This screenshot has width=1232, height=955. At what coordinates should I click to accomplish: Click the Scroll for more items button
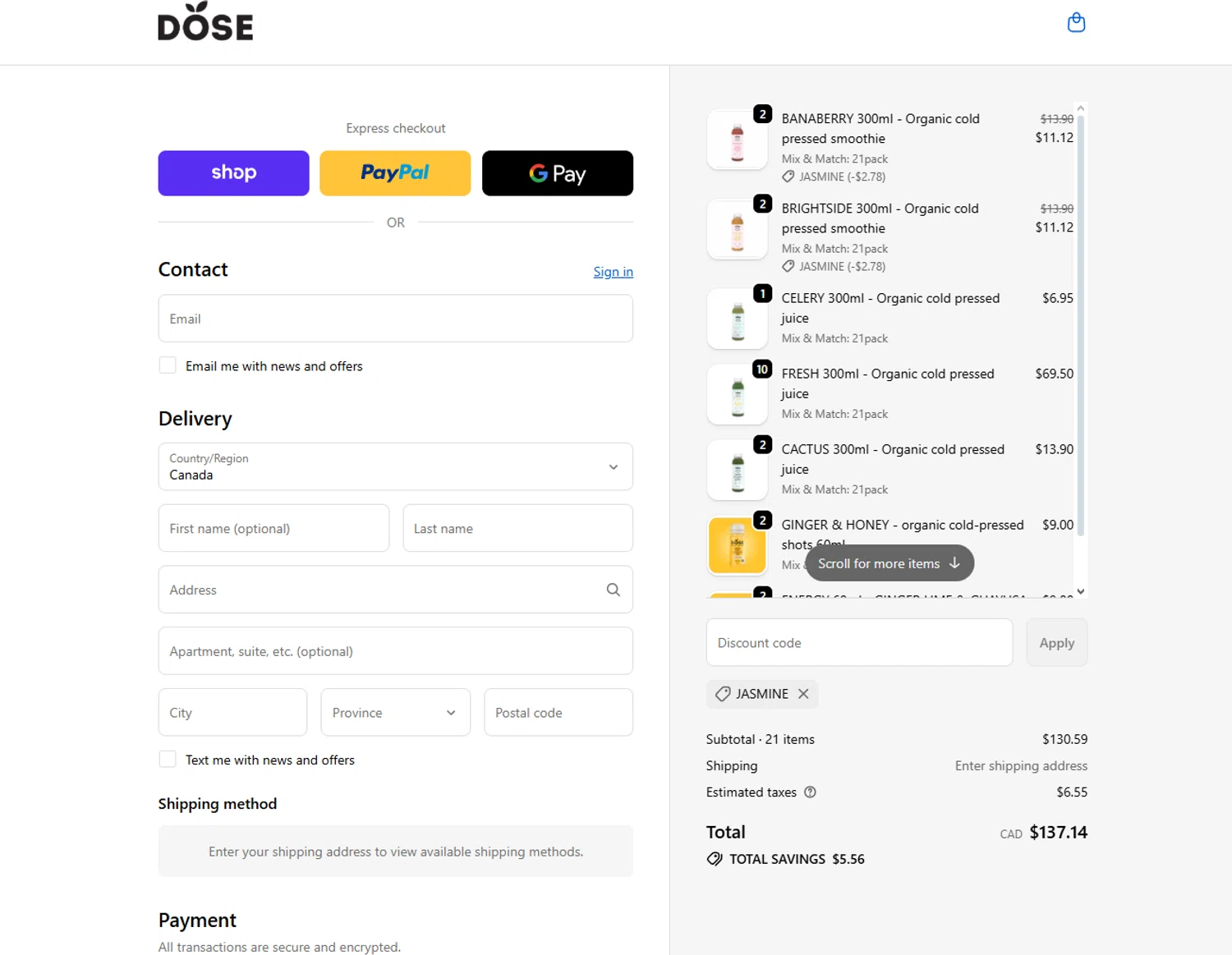point(890,563)
